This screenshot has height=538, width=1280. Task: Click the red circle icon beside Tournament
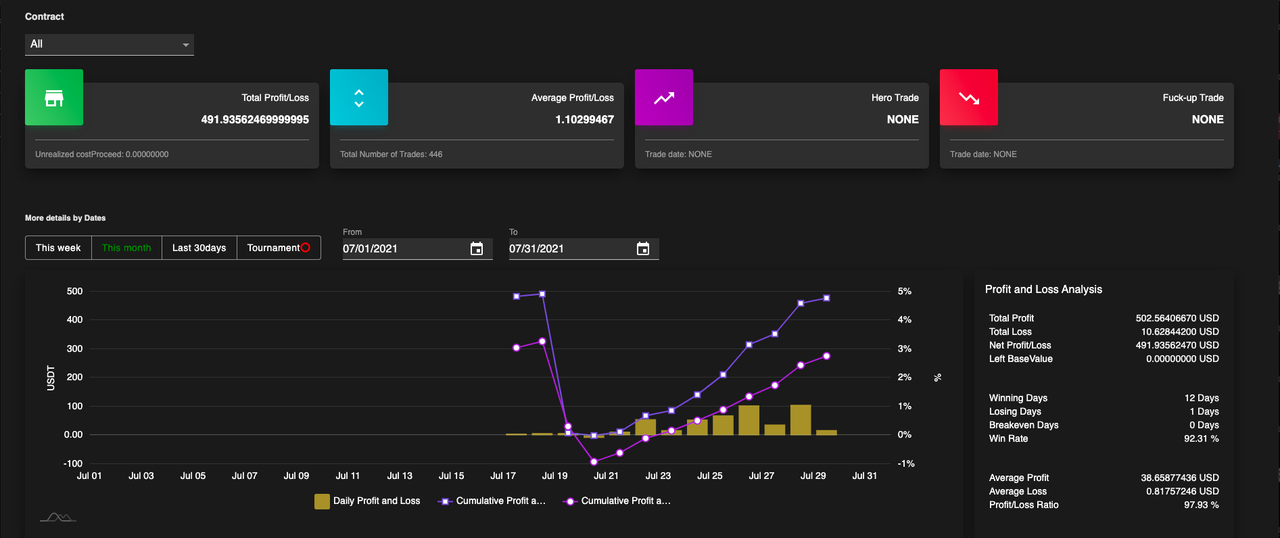tap(306, 248)
